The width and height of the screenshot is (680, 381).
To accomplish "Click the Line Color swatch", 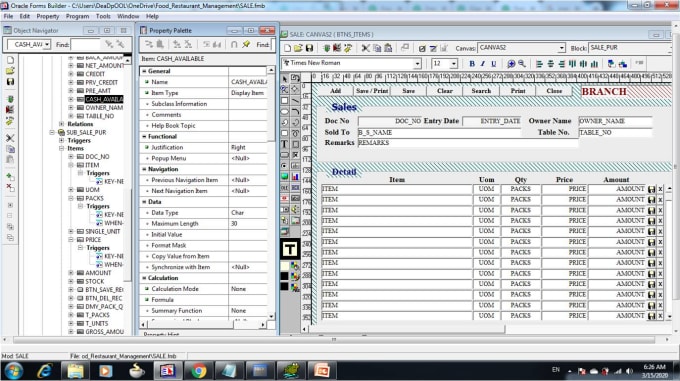I will [x=284, y=276].
